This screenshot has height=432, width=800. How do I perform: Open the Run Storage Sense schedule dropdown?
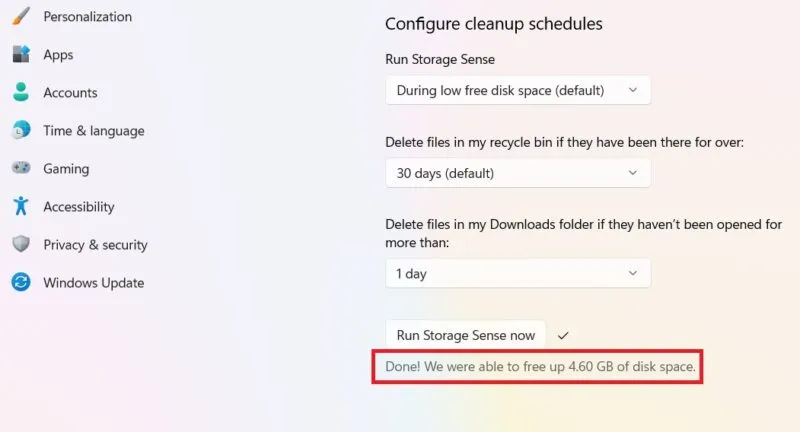[x=517, y=90]
